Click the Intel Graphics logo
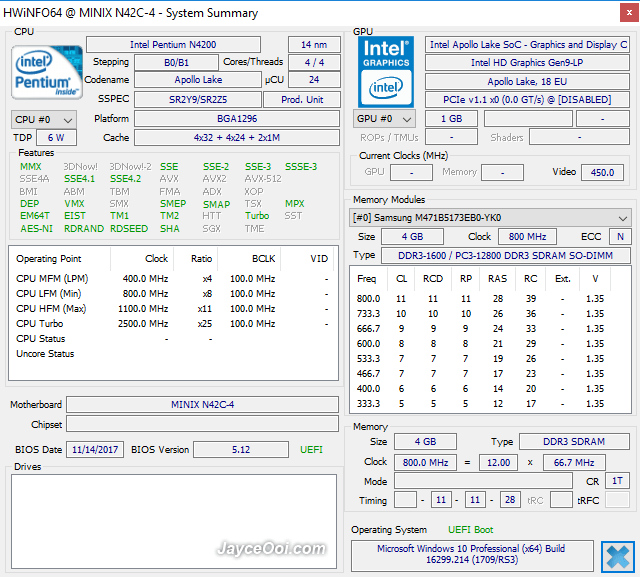The height and width of the screenshot is (577, 640). (x=386, y=72)
